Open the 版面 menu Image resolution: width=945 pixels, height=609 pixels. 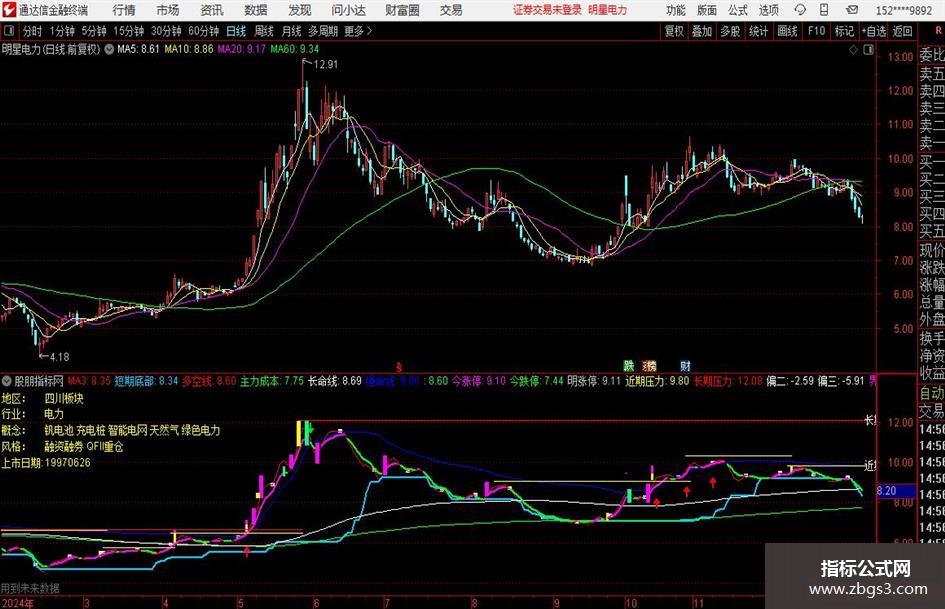point(706,10)
